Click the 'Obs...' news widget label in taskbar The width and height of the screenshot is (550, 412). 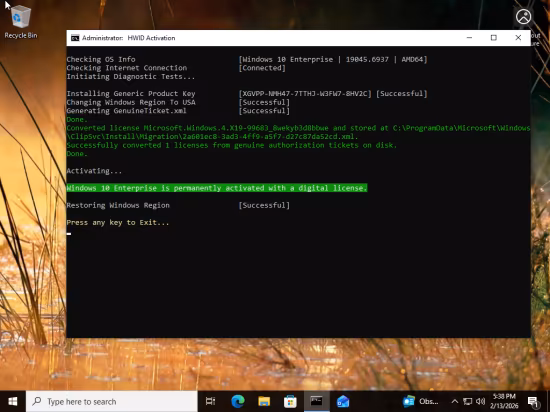click(x=429, y=401)
